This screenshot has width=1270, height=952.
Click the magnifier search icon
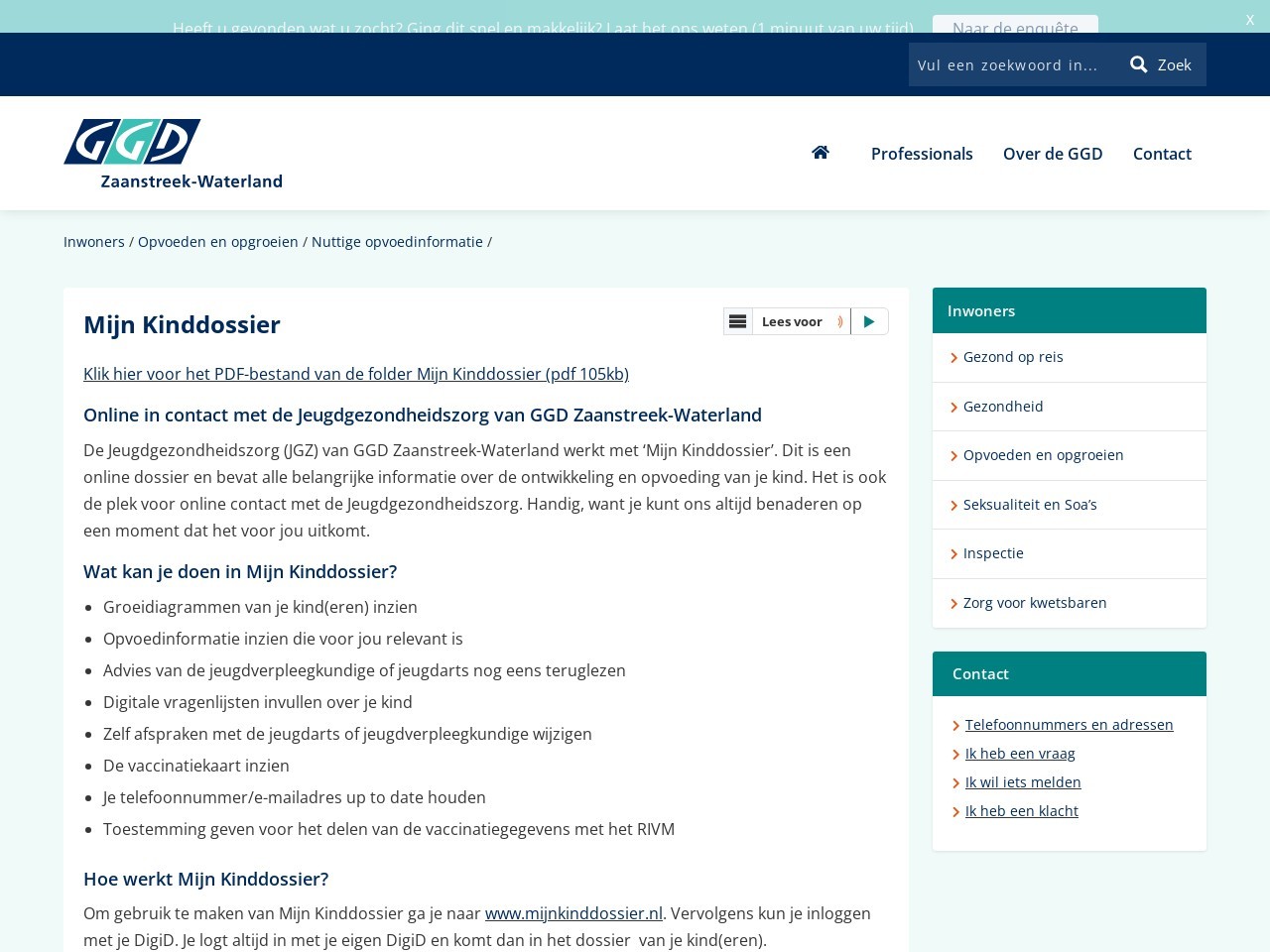pyautogui.click(x=1139, y=64)
